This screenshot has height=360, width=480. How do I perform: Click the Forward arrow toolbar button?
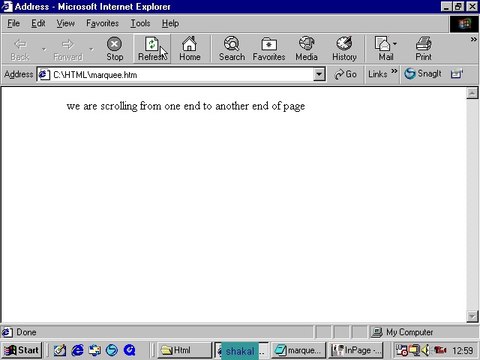pyautogui.click(x=68, y=49)
